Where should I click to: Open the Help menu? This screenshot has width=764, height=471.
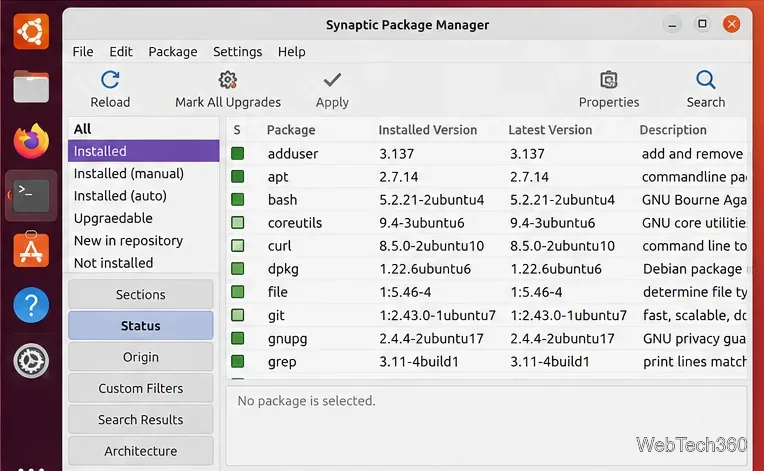[291, 52]
